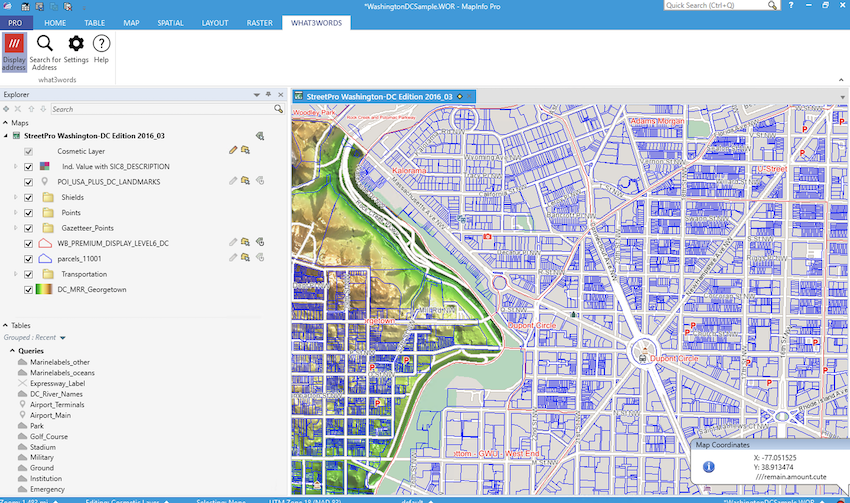Expand the Transportation layer group
Image resolution: width=850 pixels, height=503 pixels.
click(16, 274)
